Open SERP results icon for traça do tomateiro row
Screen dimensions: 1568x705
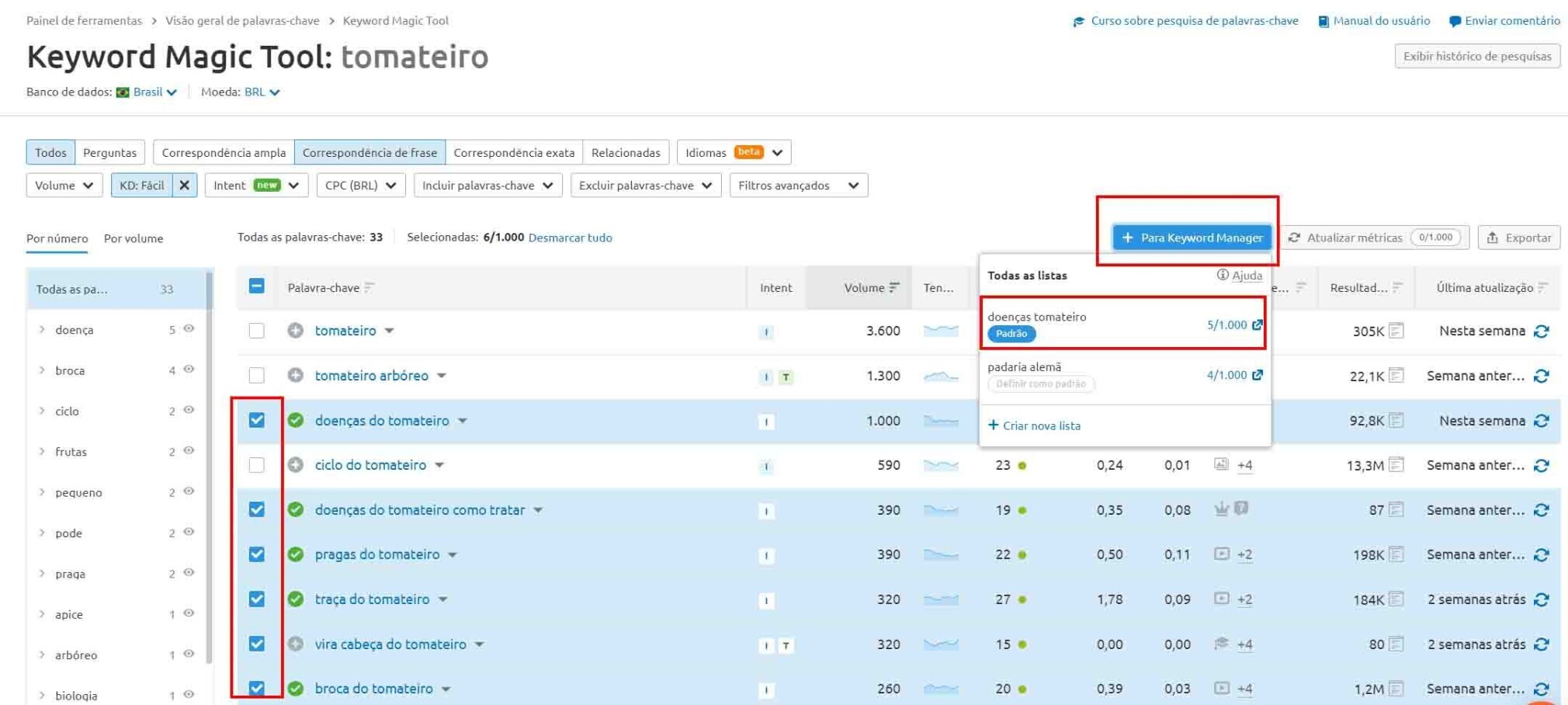tap(1396, 599)
